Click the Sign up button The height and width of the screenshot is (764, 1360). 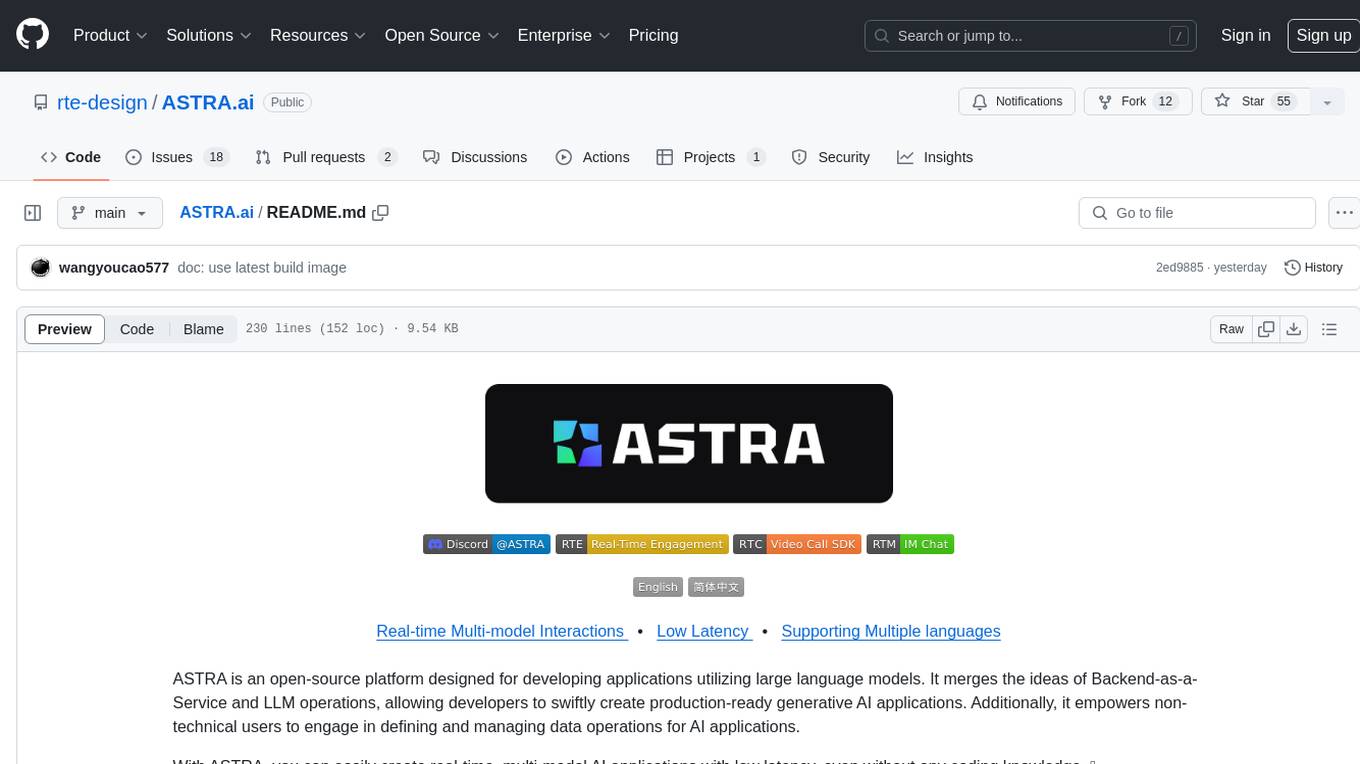(1323, 35)
